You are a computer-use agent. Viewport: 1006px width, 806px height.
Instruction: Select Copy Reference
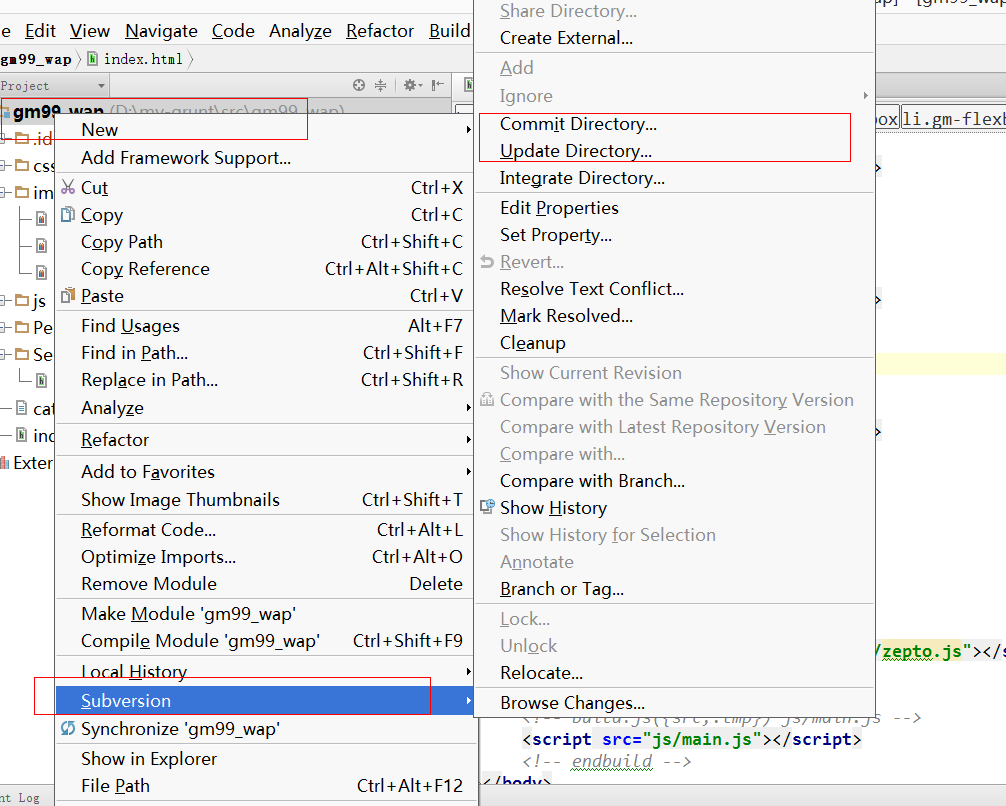265,269
